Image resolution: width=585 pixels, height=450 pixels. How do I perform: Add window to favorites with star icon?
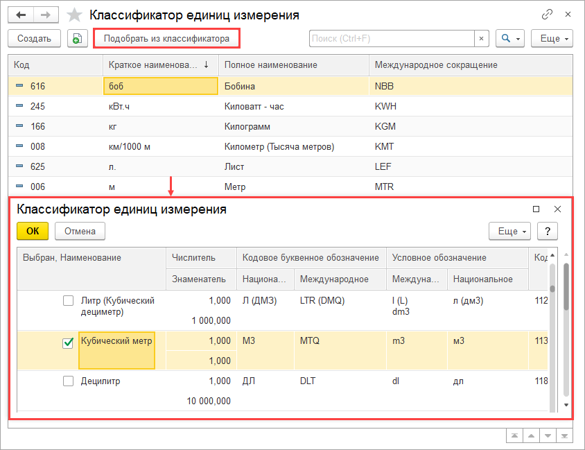(74, 15)
